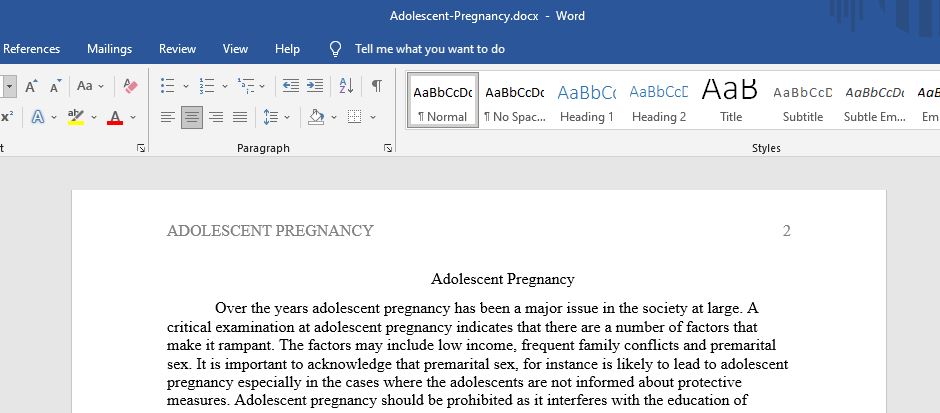Click the 'ADOLESCENT PREGNANCY' page header text

[270, 231]
